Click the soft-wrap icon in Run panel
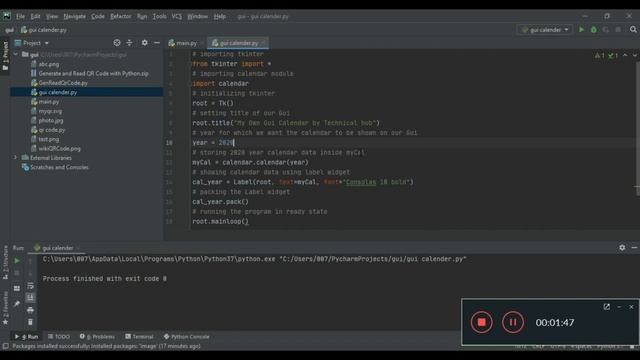Screen dimensions: 640x360 click(30, 286)
